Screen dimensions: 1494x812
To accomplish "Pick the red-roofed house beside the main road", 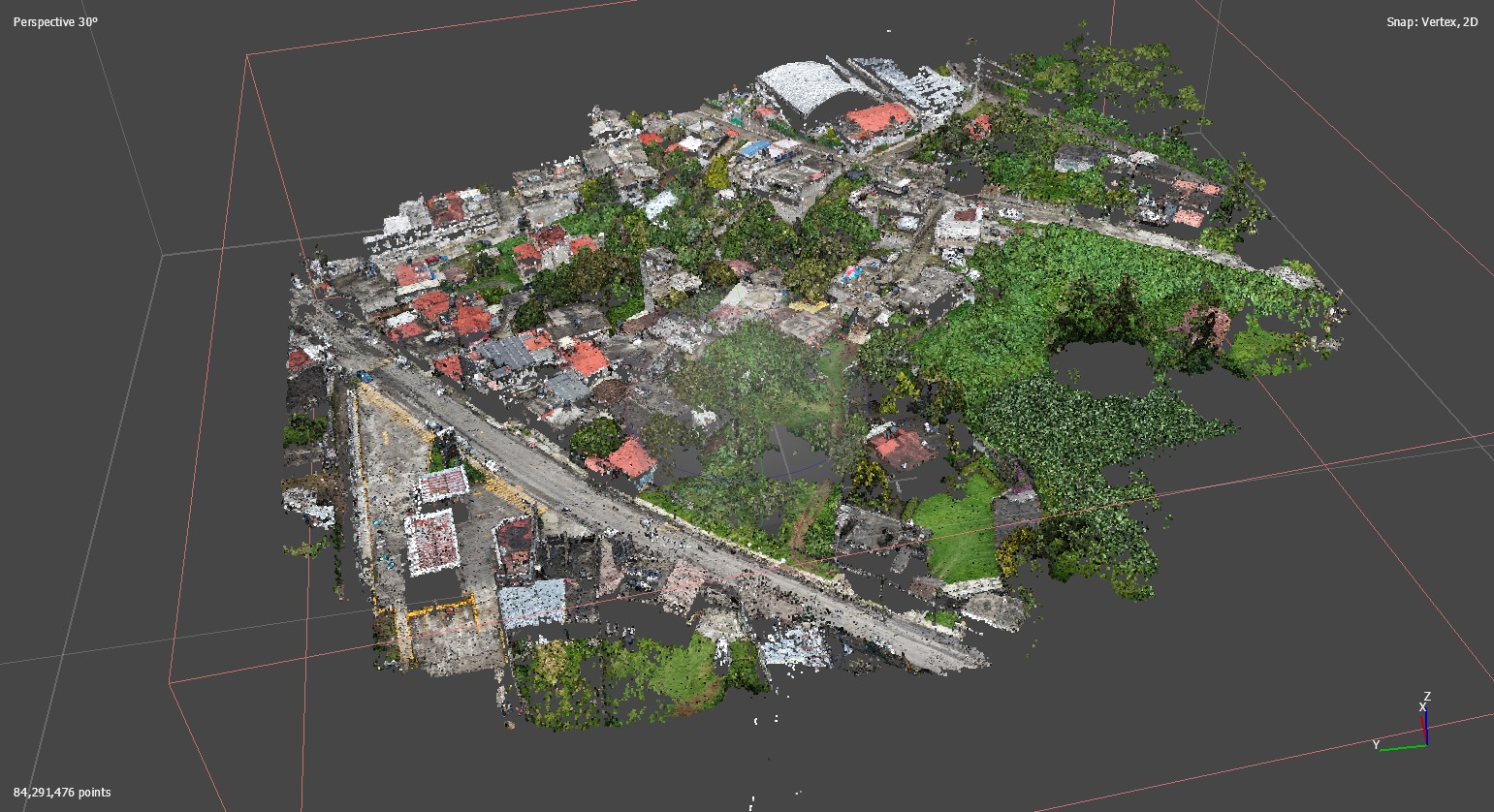I will [630, 456].
